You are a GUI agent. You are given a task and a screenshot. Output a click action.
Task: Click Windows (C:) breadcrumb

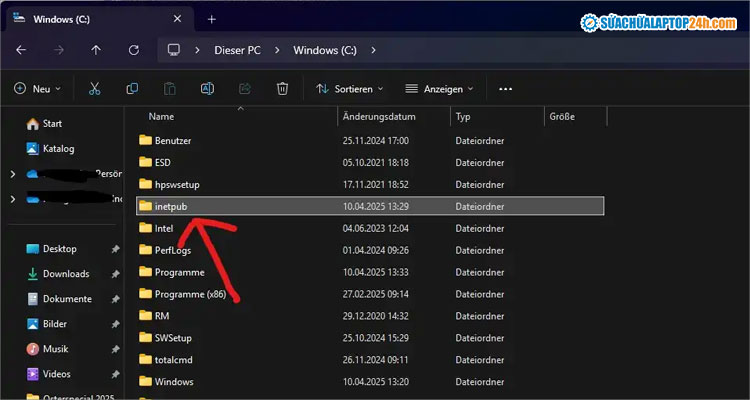click(x=325, y=50)
